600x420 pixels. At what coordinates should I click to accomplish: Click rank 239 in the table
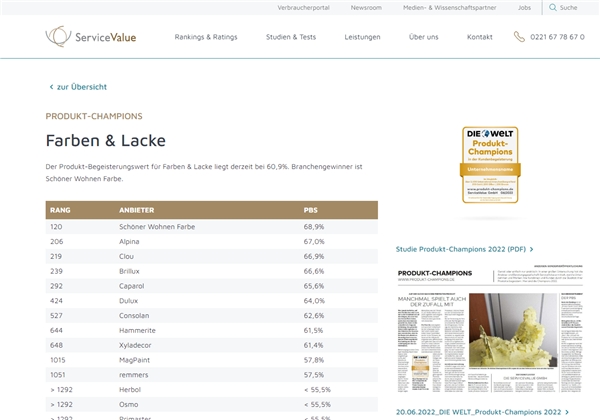[56, 271]
